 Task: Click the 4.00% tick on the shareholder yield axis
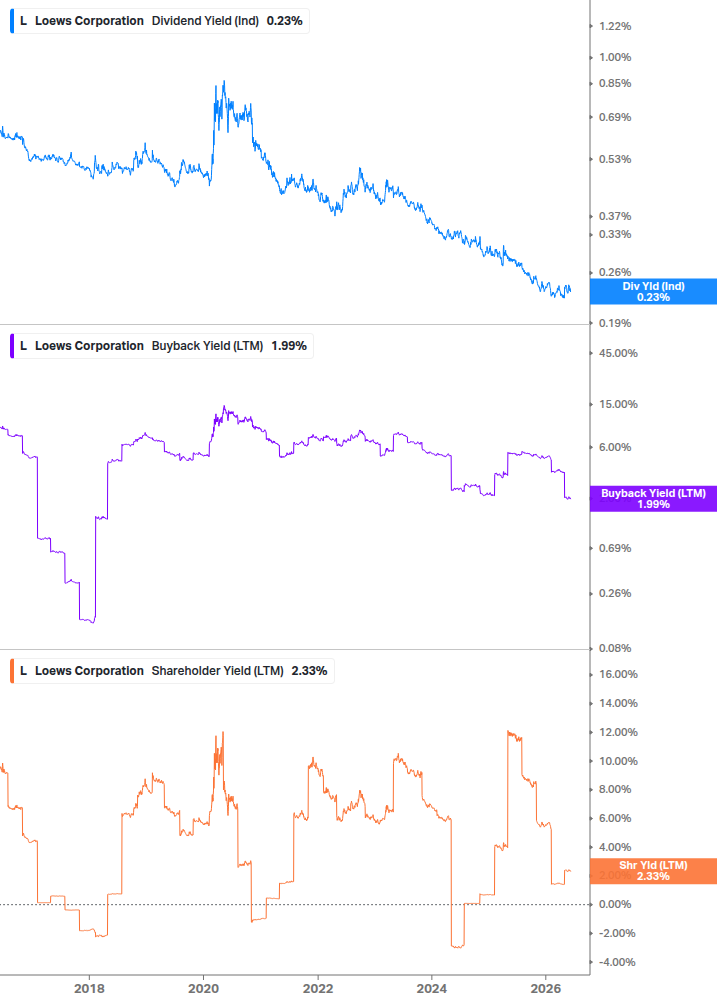615,847
